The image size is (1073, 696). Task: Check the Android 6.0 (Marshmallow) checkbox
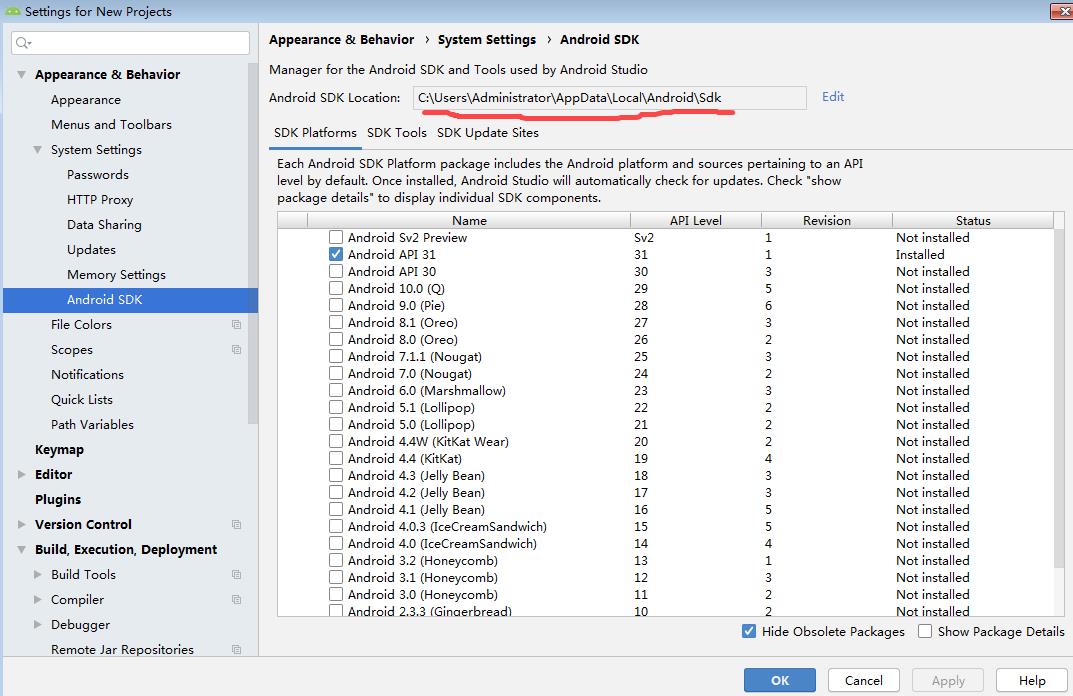[335, 390]
